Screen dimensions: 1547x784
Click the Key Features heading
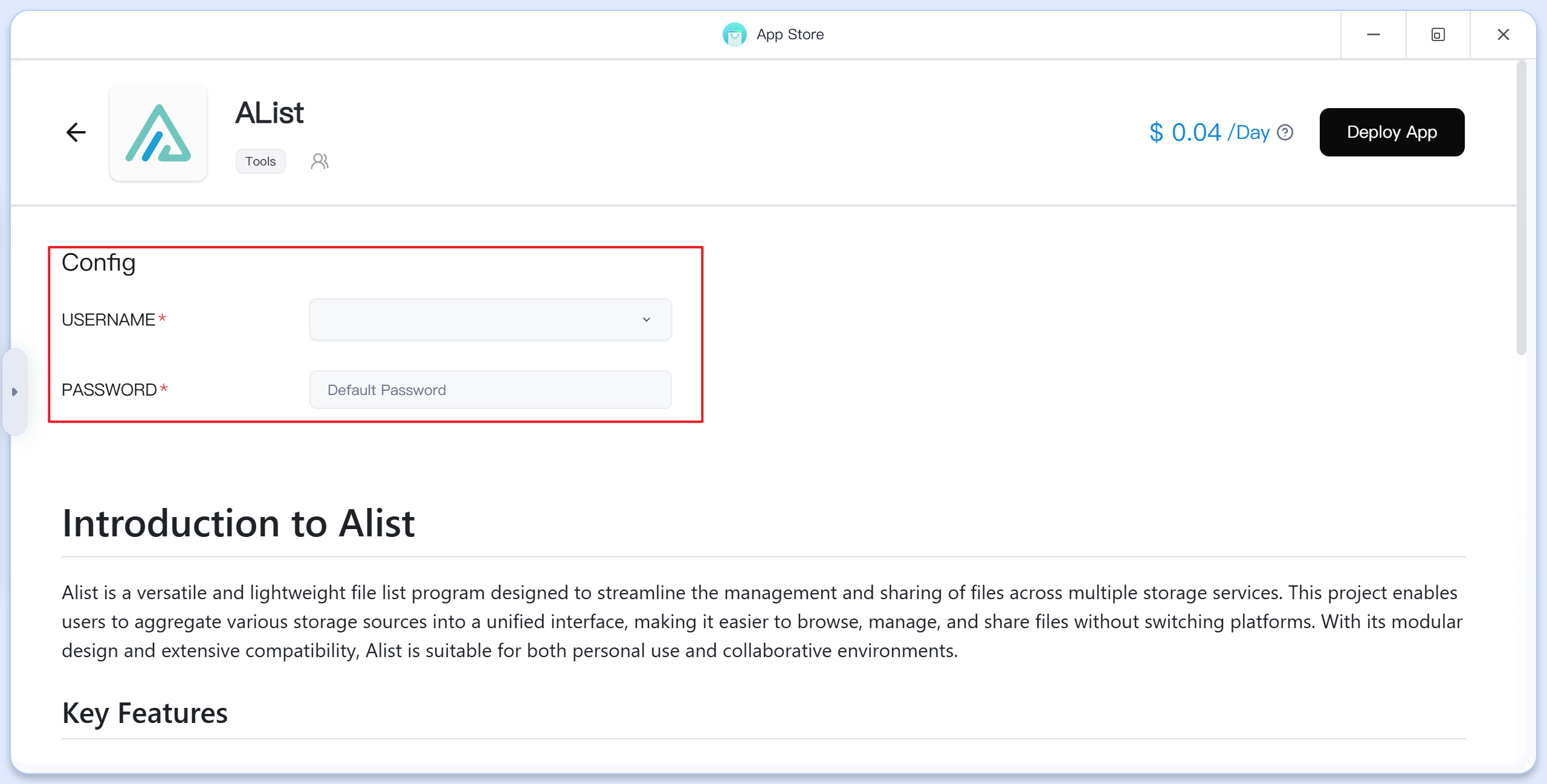[x=145, y=713]
